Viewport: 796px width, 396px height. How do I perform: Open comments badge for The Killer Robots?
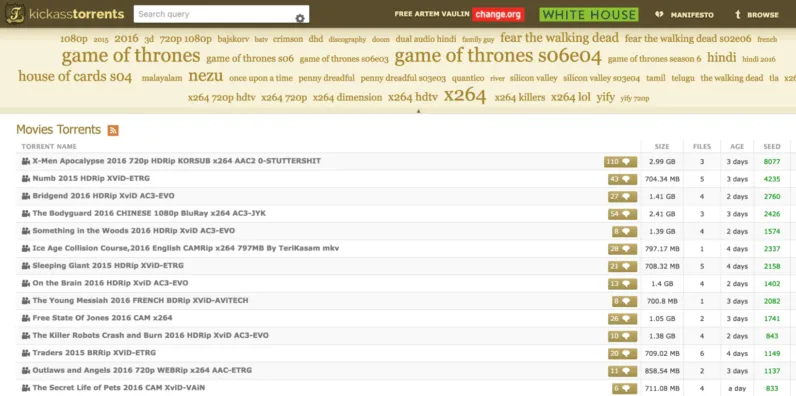[622, 336]
